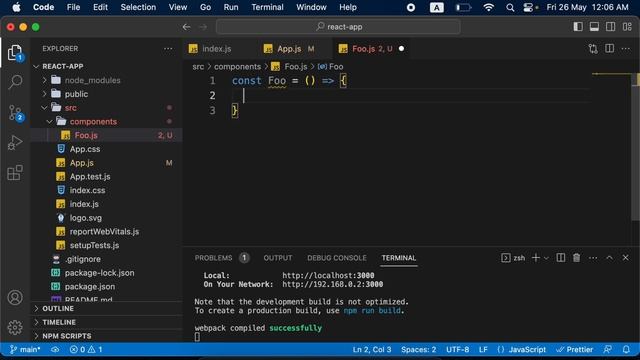Maximize the panel with the up chevron

609,258
